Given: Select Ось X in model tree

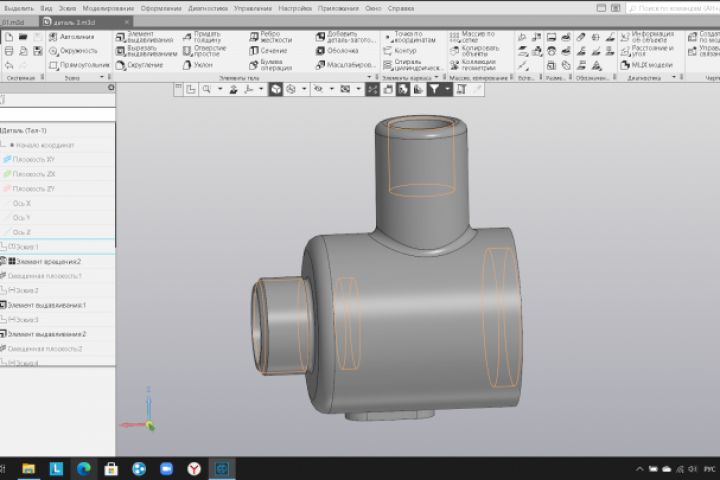Looking at the screenshot, I should [x=22, y=203].
